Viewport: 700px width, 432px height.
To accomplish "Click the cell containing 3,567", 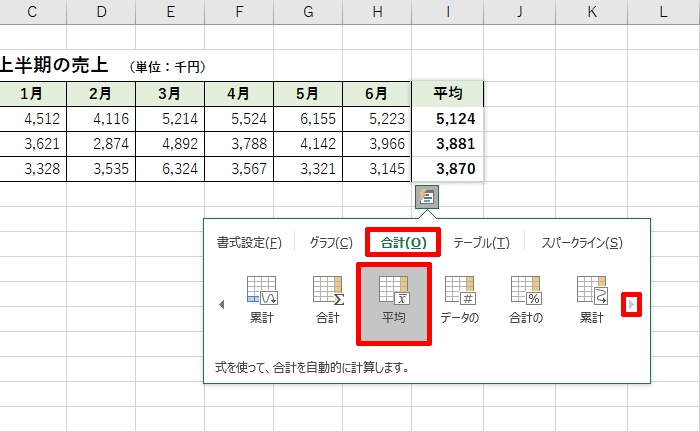I will pos(239,169).
